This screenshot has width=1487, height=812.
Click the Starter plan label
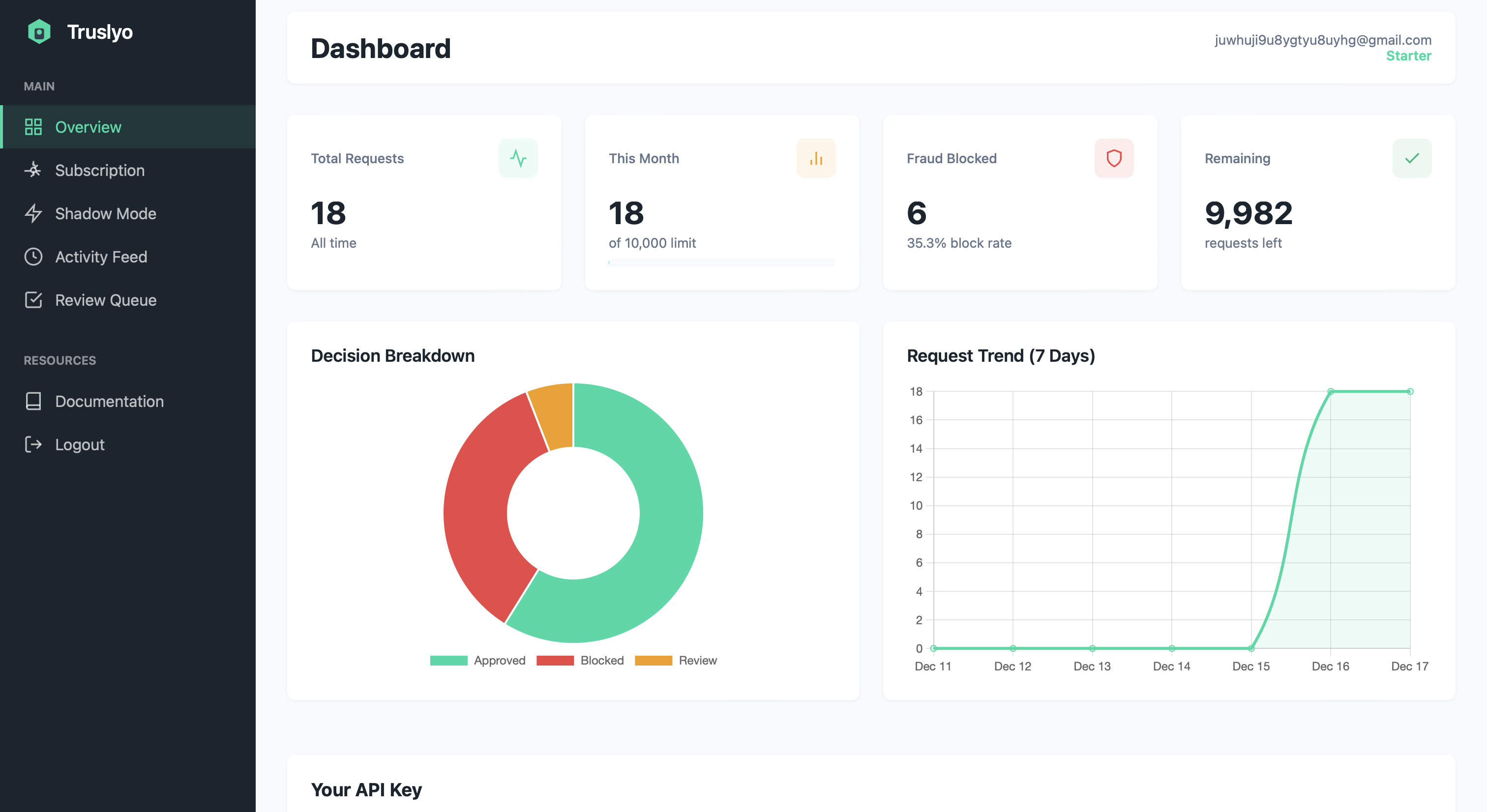pyautogui.click(x=1408, y=56)
